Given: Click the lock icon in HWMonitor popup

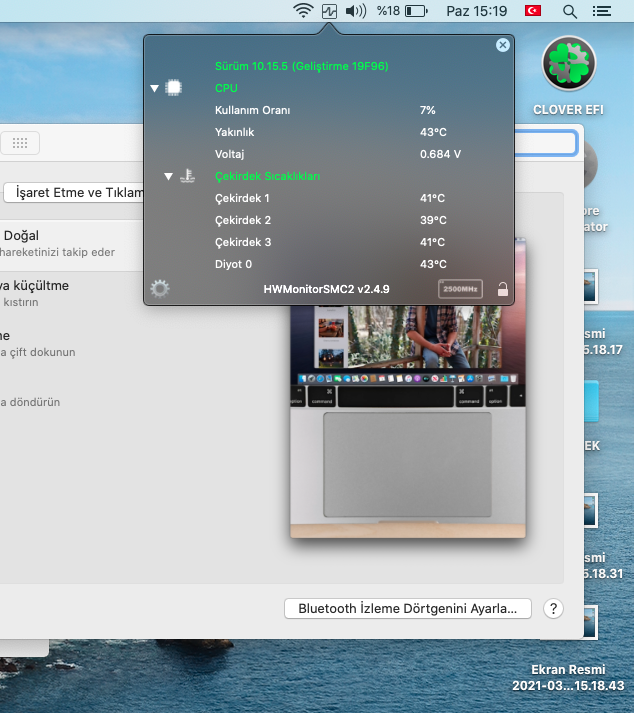Looking at the screenshot, I should point(502,289).
